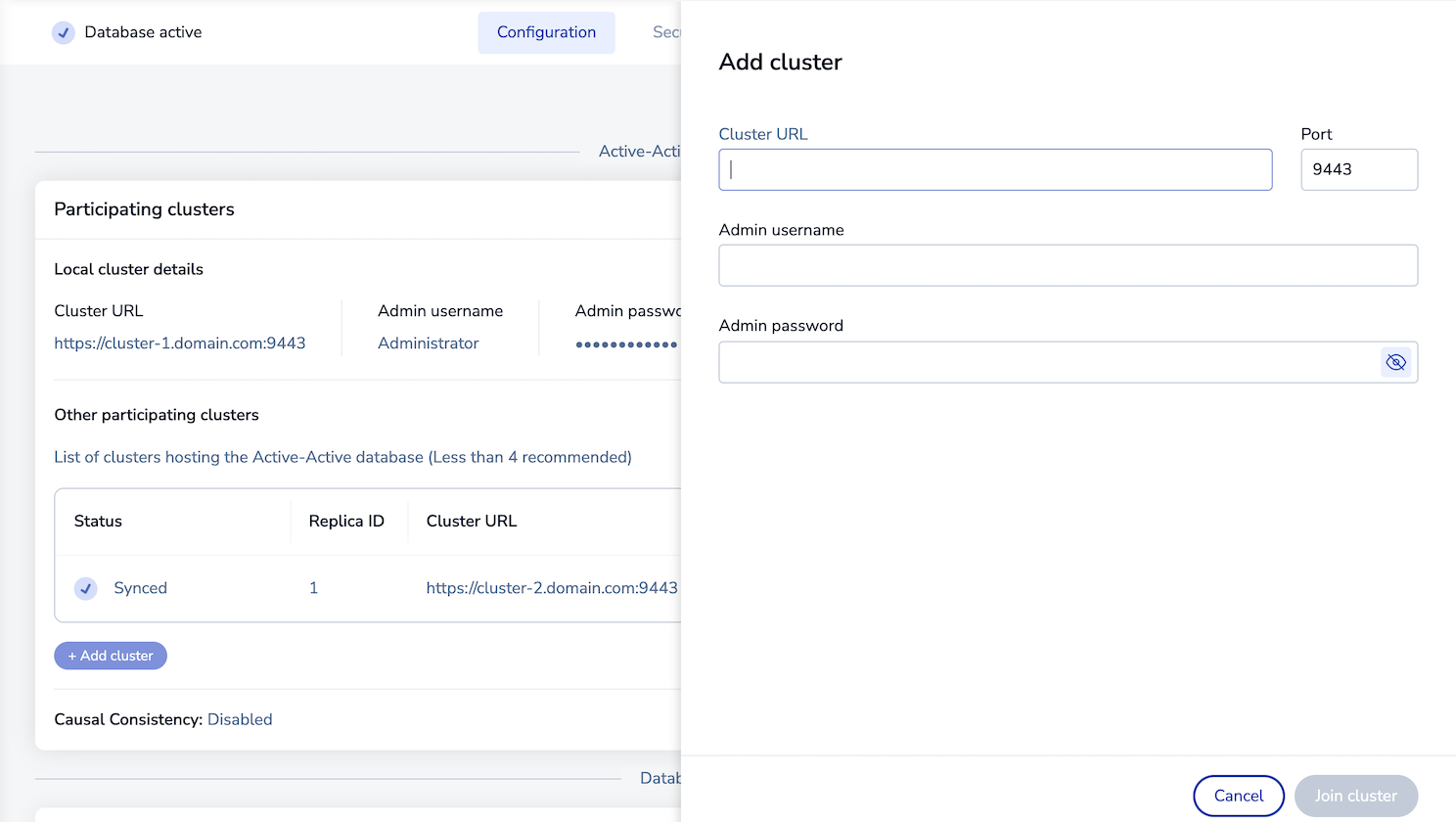
Task: Click the Administrator username value
Action: click(x=429, y=343)
